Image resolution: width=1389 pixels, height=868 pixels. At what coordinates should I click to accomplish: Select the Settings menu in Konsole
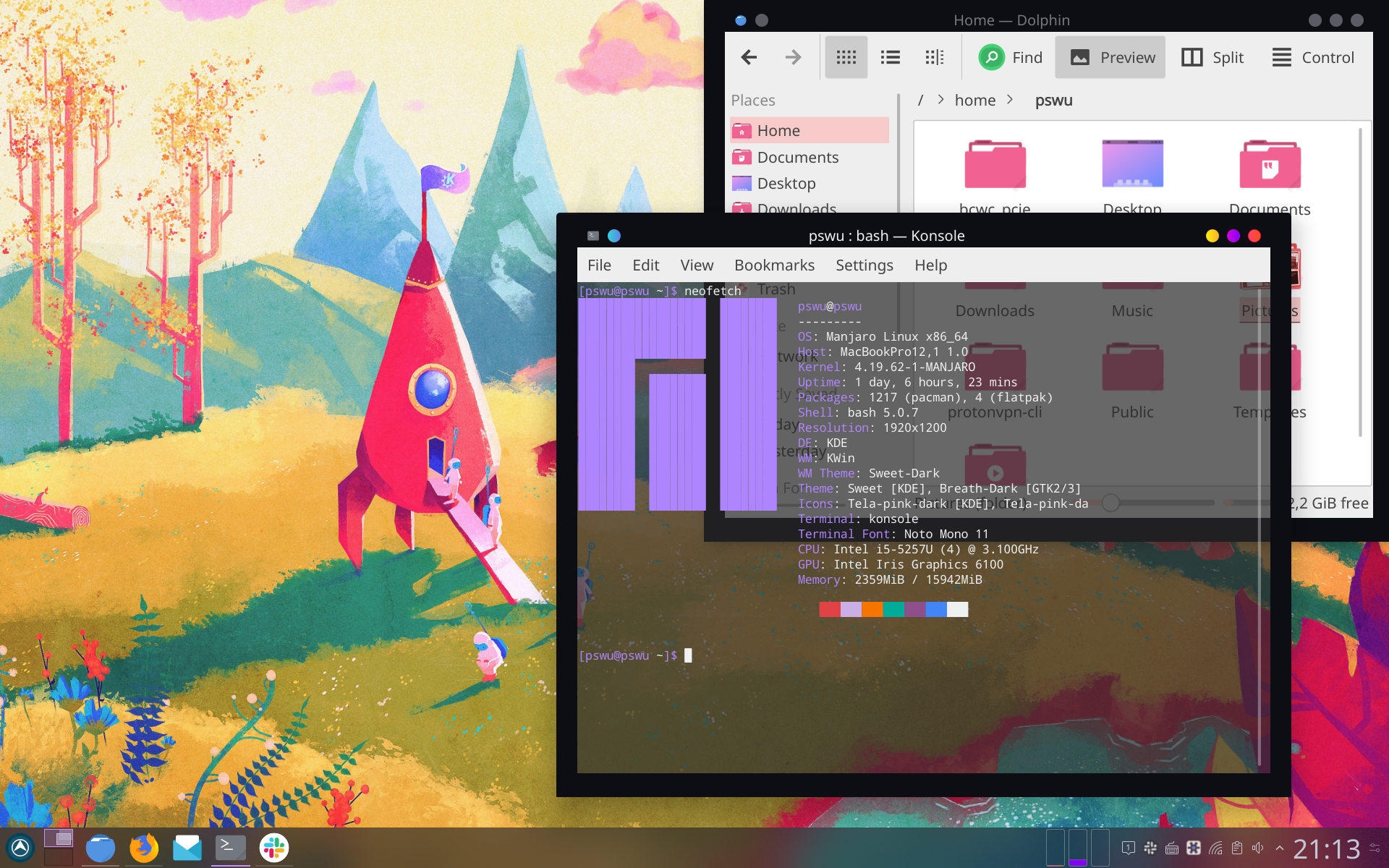pyautogui.click(x=863, y=265)
